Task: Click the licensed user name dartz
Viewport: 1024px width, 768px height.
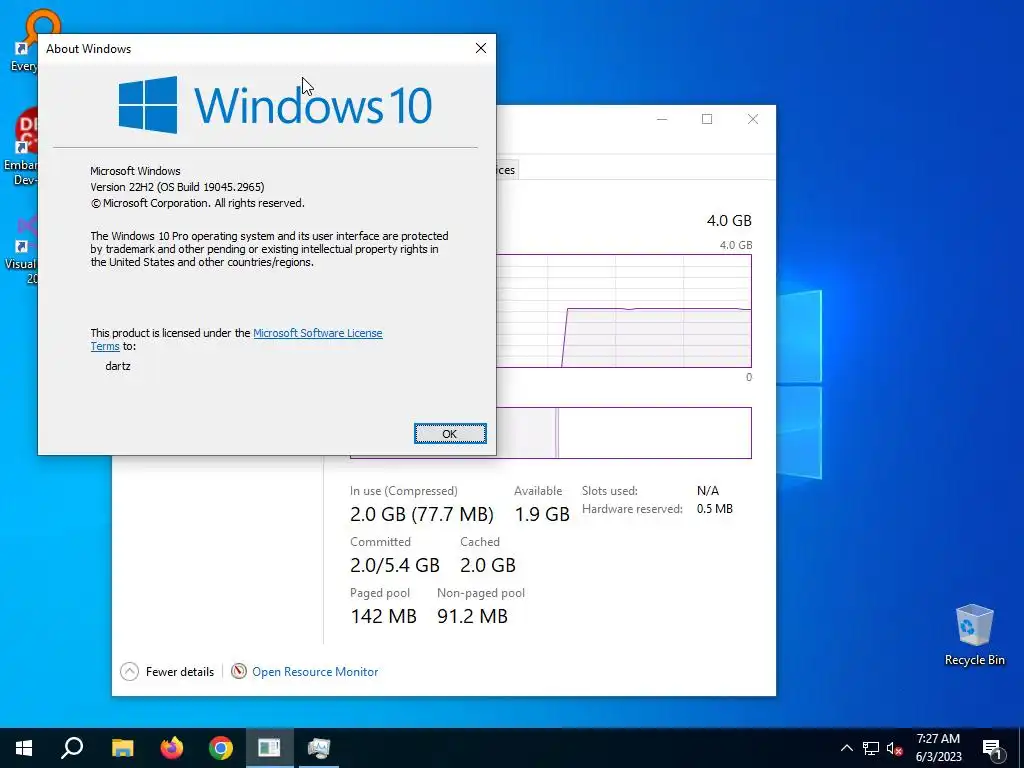Action: 118,366
